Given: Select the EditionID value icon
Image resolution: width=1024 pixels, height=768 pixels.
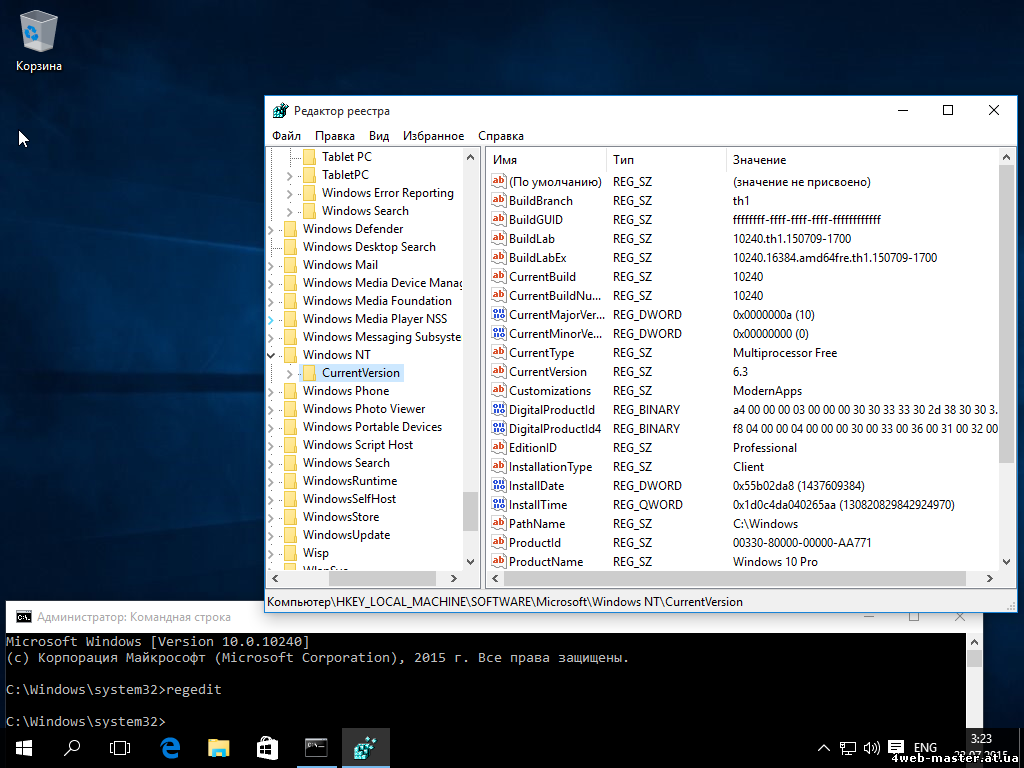Looking at the screenshot, I should point(499,447).
